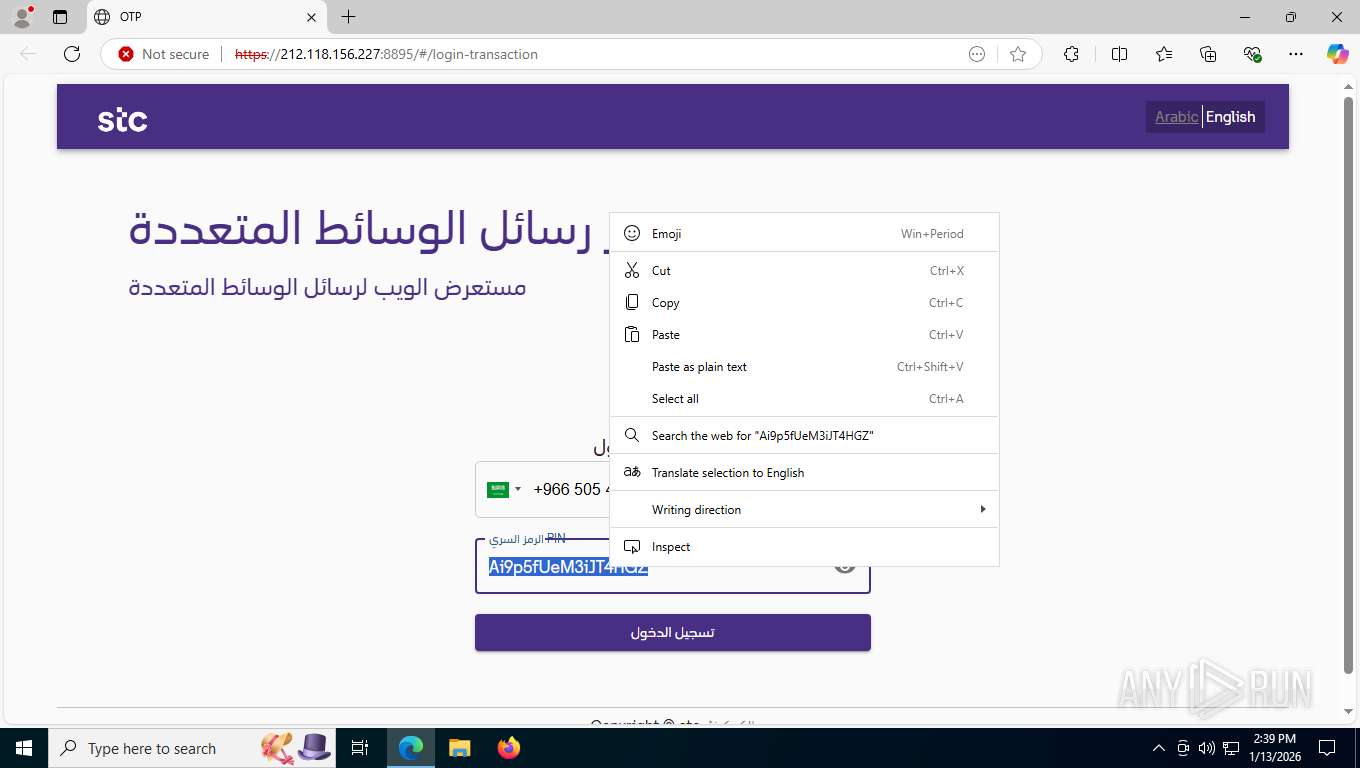Choose Translate selection to English
The width and height of the screenshot is (1360, 768).
click(804, 473)
